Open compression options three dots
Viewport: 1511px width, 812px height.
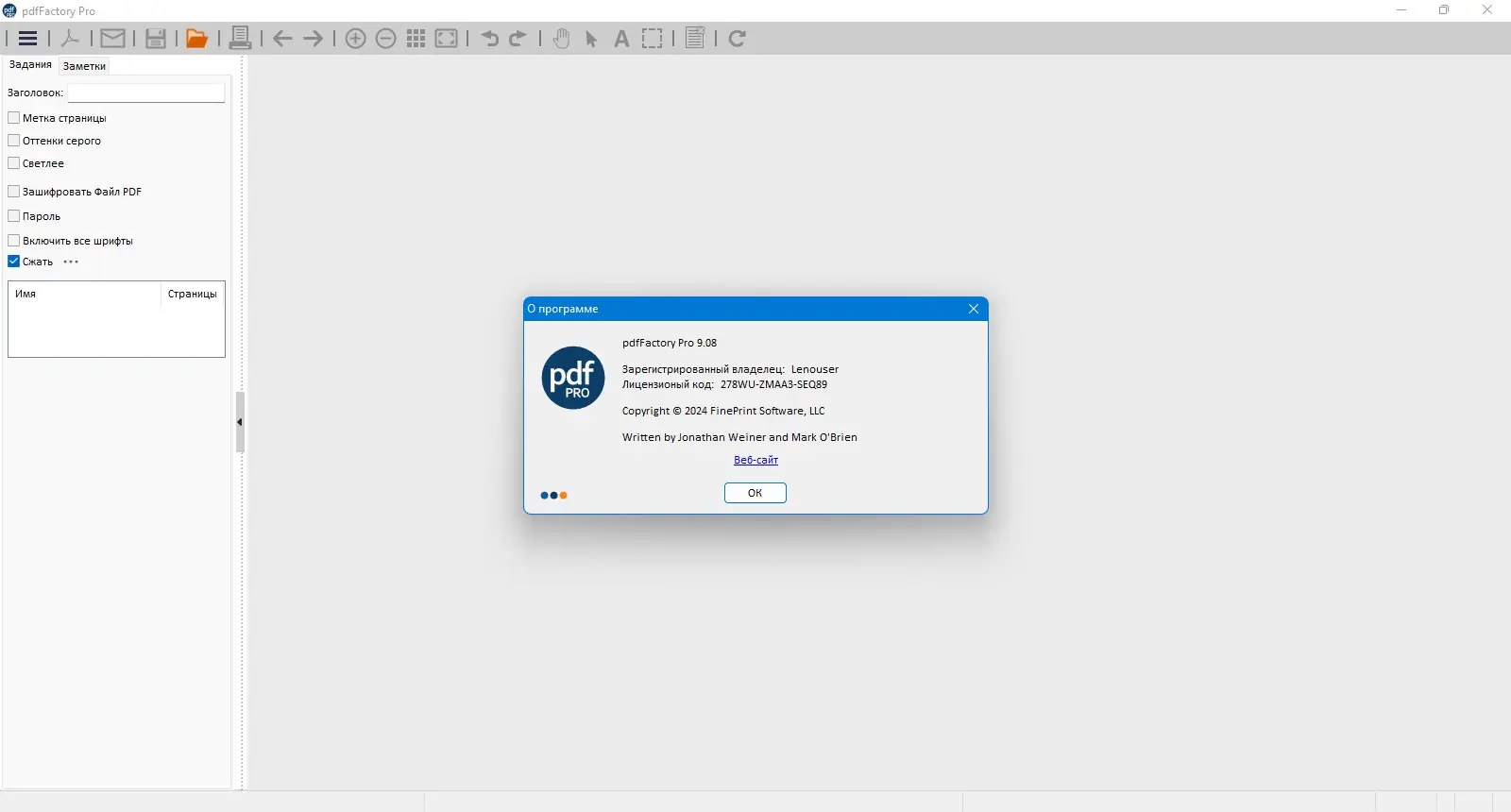71,262
